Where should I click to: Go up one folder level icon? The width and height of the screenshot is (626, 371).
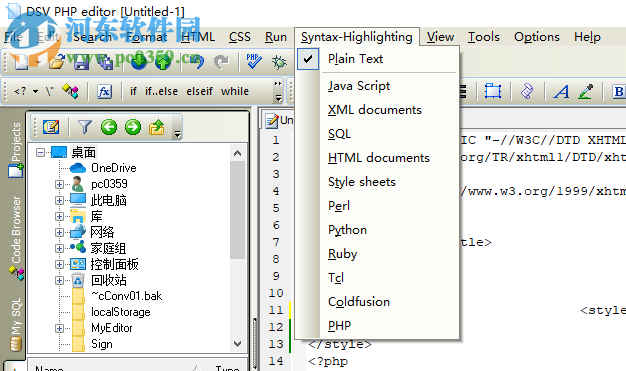click(156, 127)
